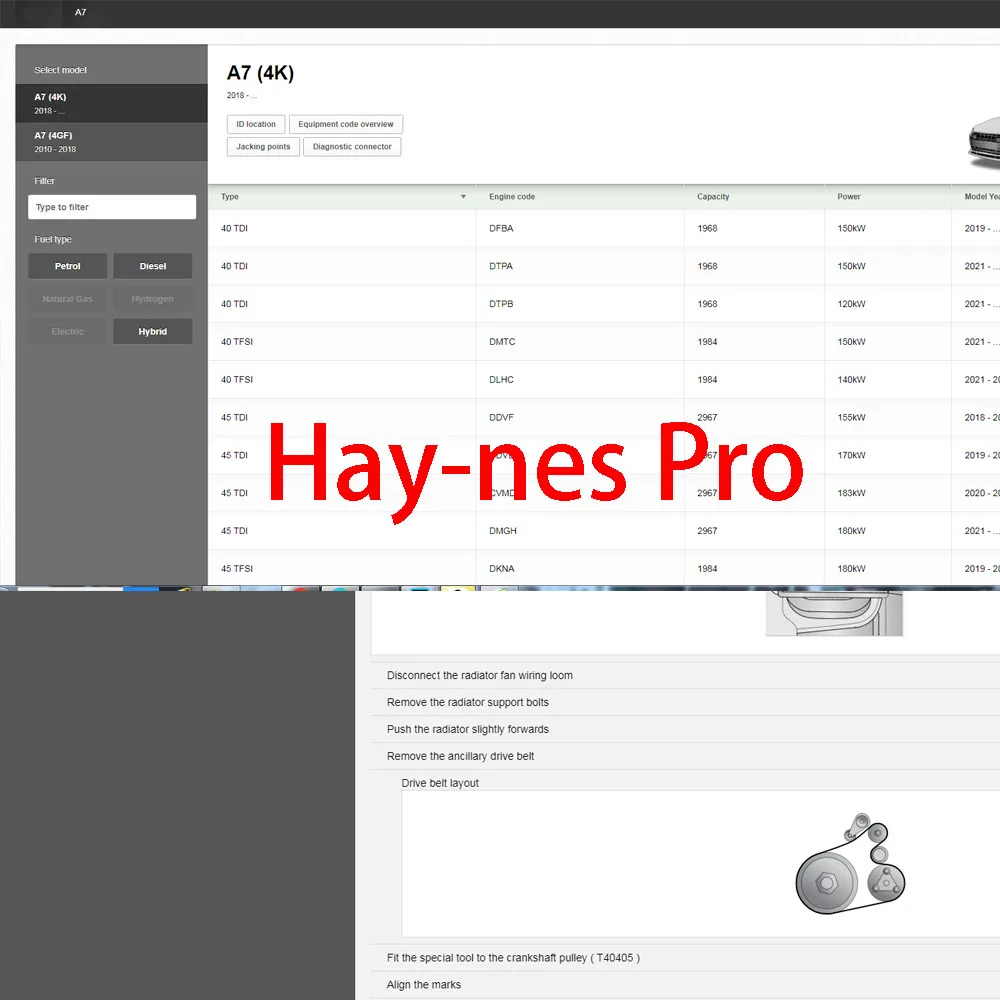Viewport: 1000px width, 1000px height.
Task: Click the Type to filter input field
Action: pos(112,207)
